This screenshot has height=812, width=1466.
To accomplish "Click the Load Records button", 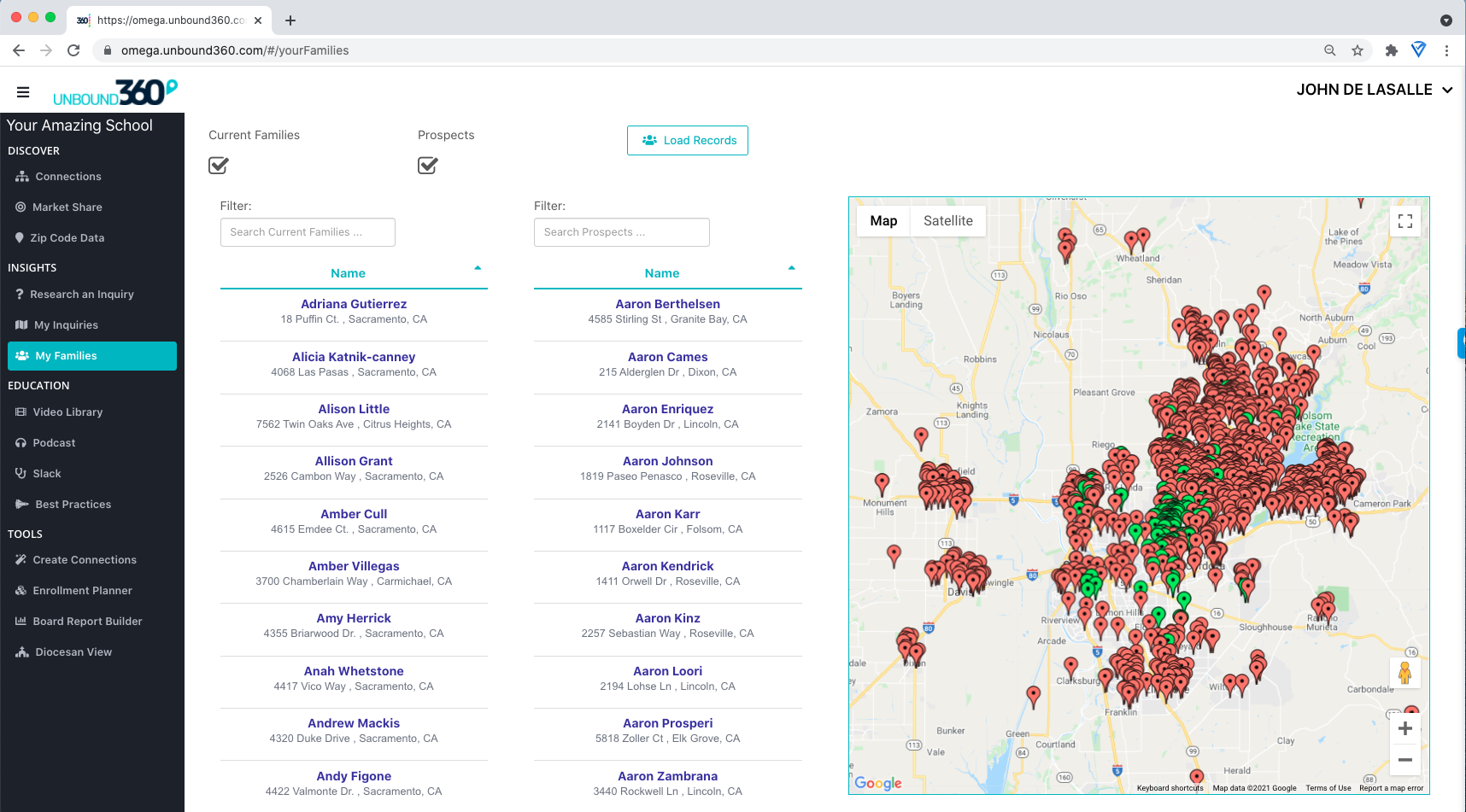I will 688,141.
